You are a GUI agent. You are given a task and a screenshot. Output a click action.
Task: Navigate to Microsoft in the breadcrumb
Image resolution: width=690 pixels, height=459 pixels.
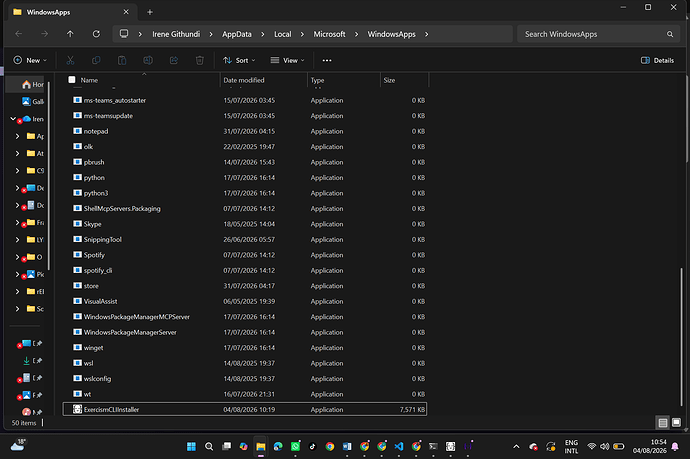329,34
